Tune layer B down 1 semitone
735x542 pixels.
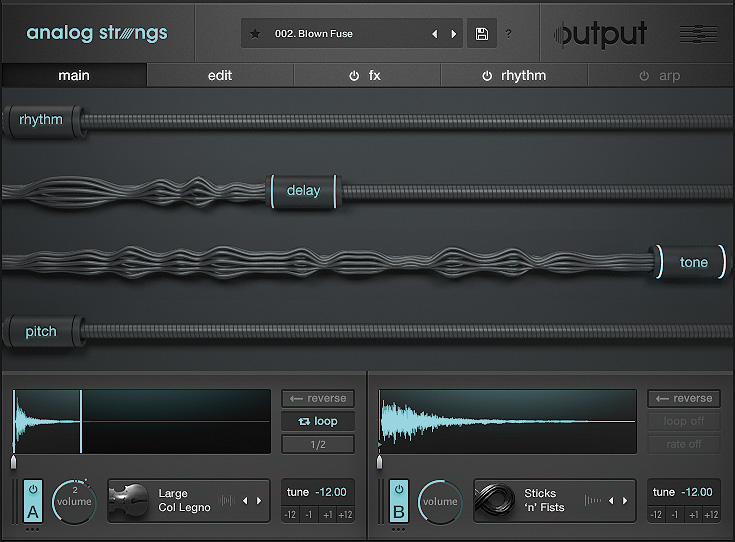point(675,515)
